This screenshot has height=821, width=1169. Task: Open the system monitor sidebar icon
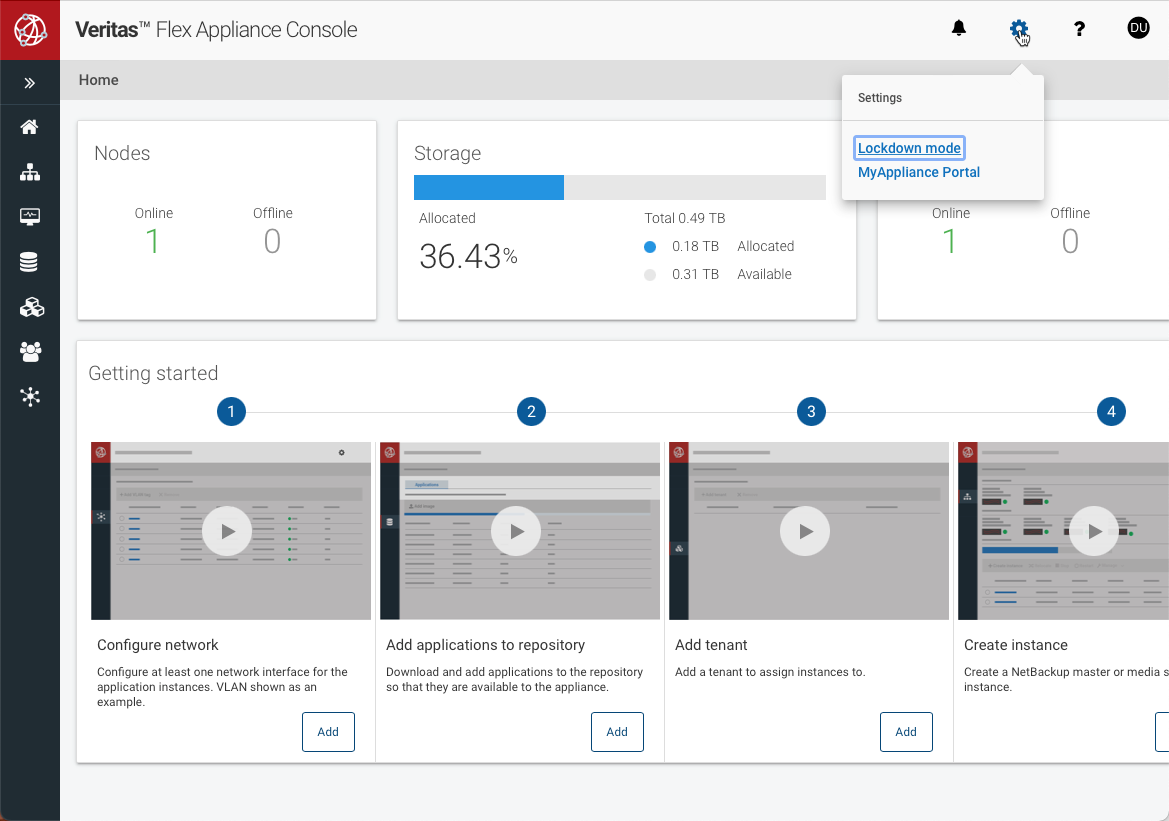(x=30, y=217)
